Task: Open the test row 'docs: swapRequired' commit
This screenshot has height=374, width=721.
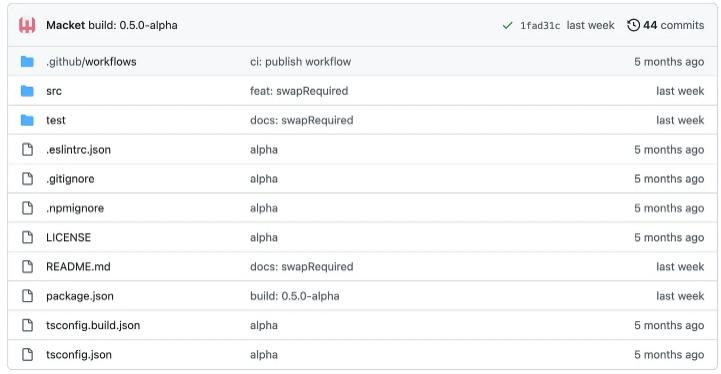Action: [302, 121]
